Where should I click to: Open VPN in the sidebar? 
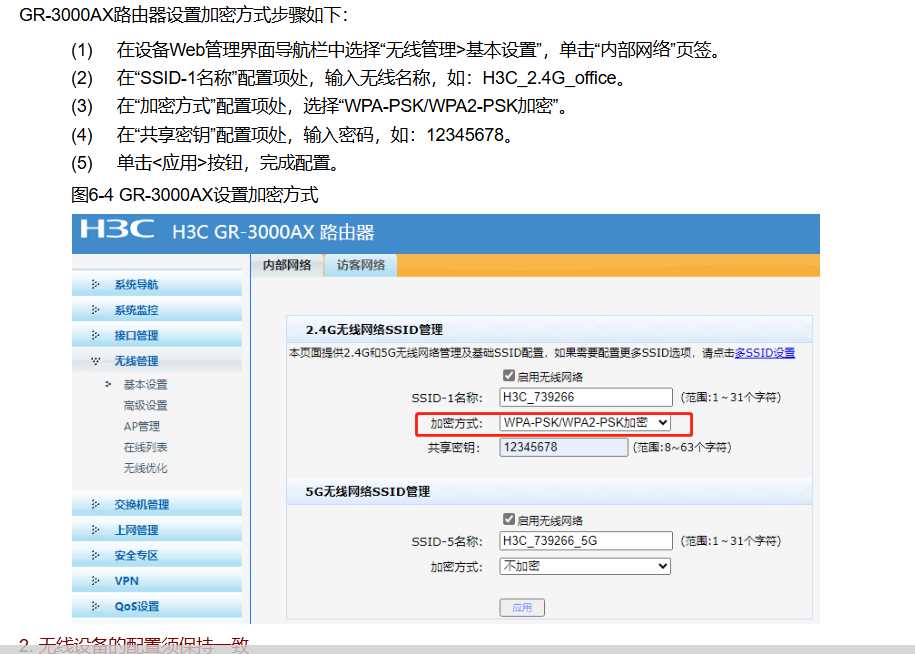tap(127, 581)
